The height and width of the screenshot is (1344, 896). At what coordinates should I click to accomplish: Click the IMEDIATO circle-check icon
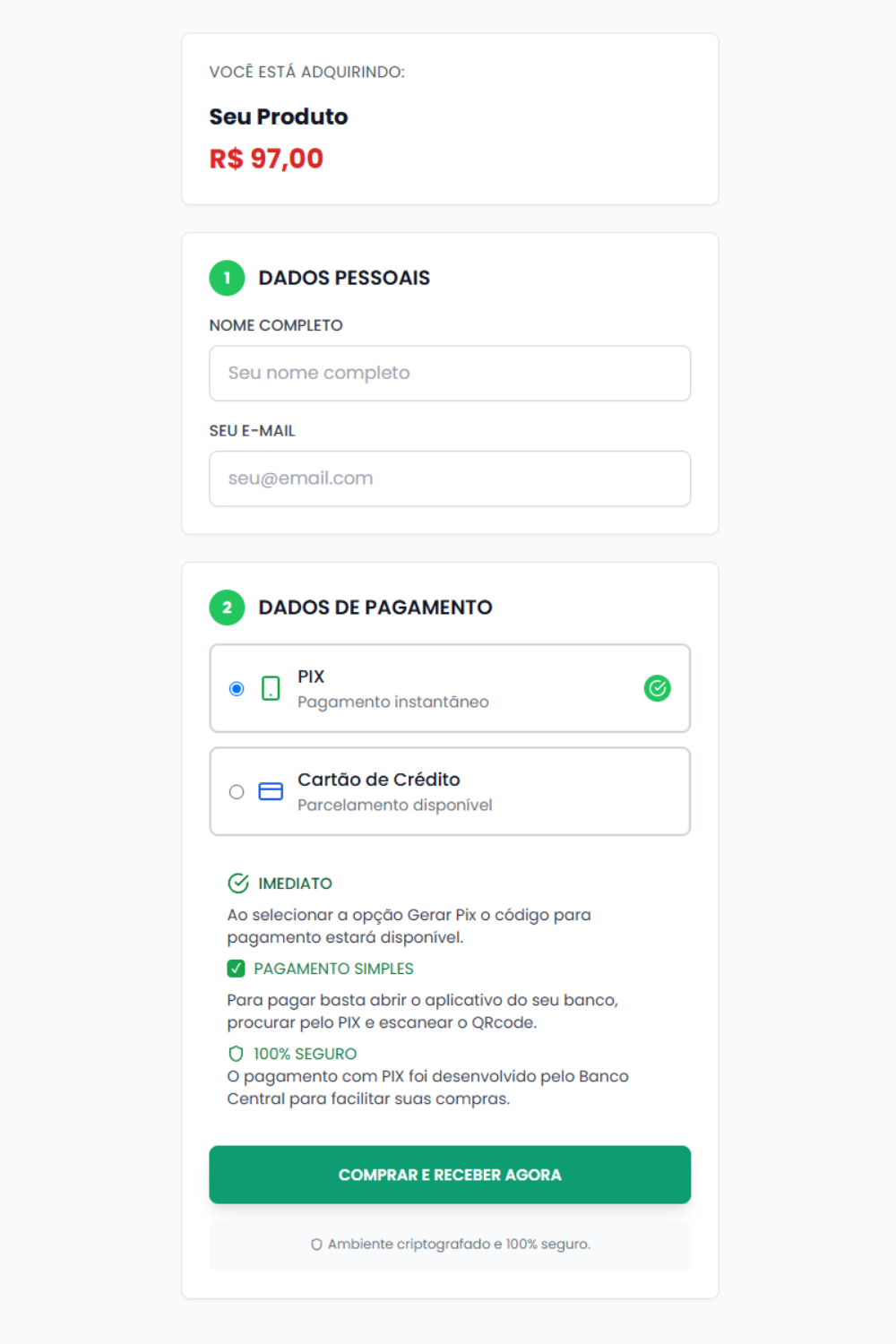[x=238, y=883]
